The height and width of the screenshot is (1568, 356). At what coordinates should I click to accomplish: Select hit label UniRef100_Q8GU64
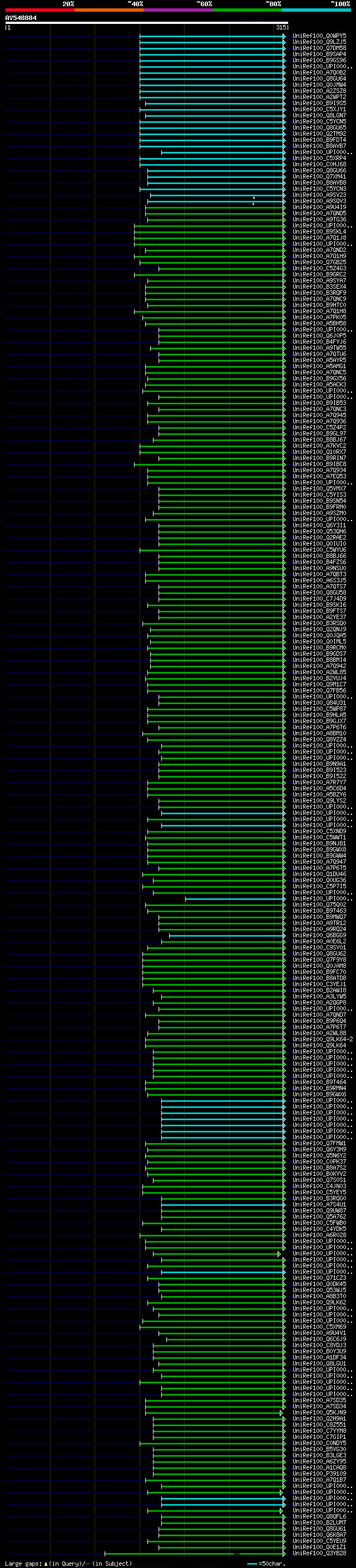[319, 78]
